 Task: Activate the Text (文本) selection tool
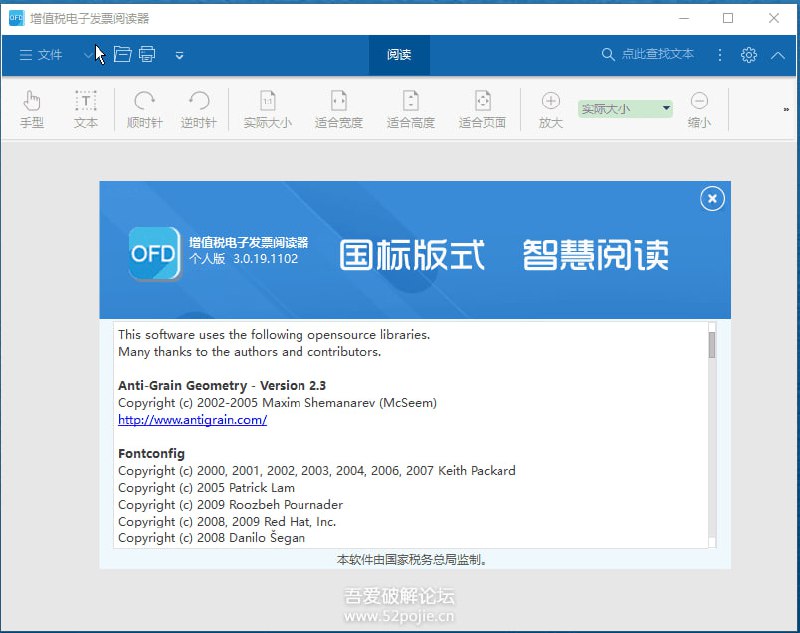pos(86,107)
